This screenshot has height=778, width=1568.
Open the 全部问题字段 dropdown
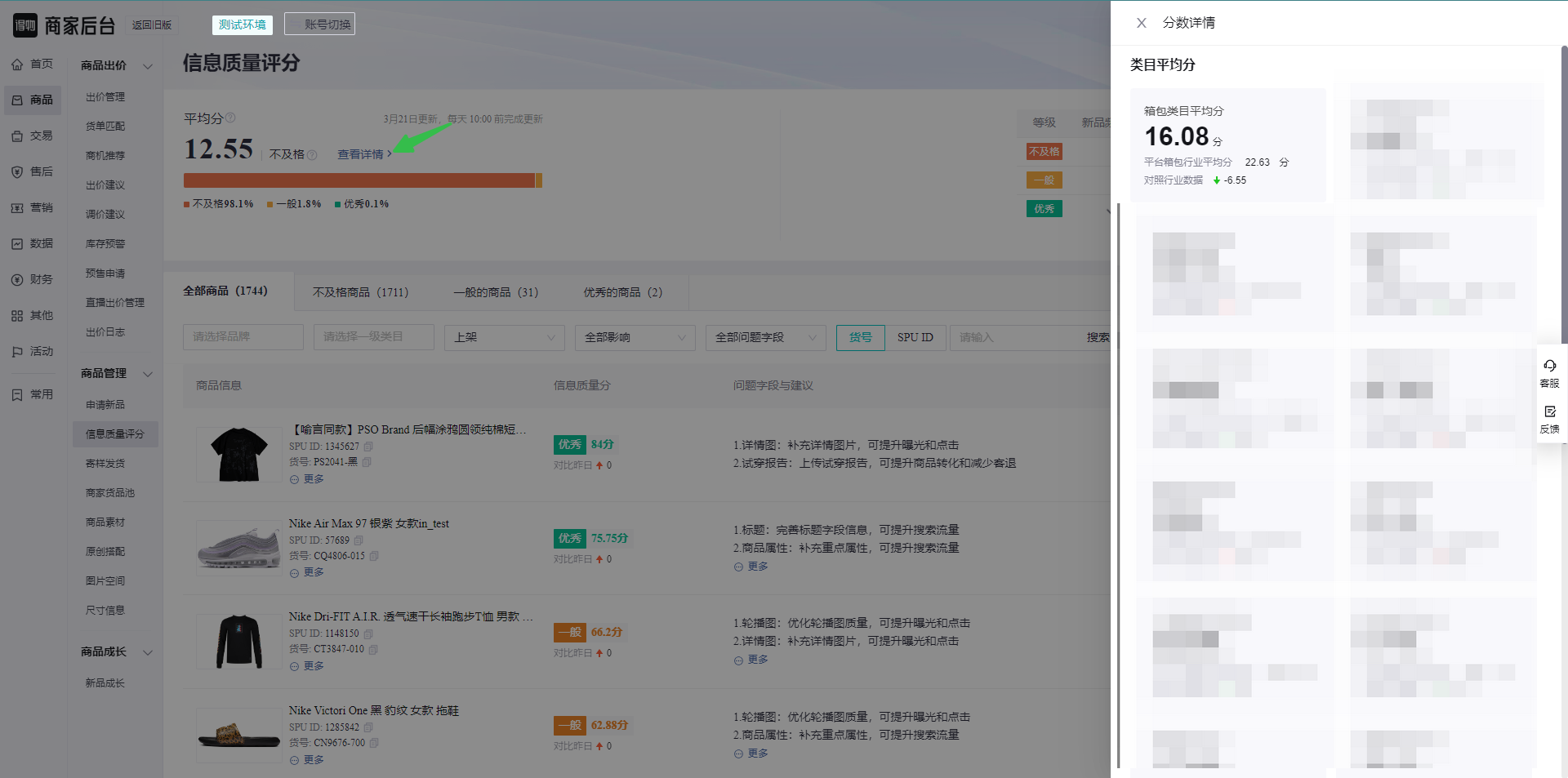766,337
